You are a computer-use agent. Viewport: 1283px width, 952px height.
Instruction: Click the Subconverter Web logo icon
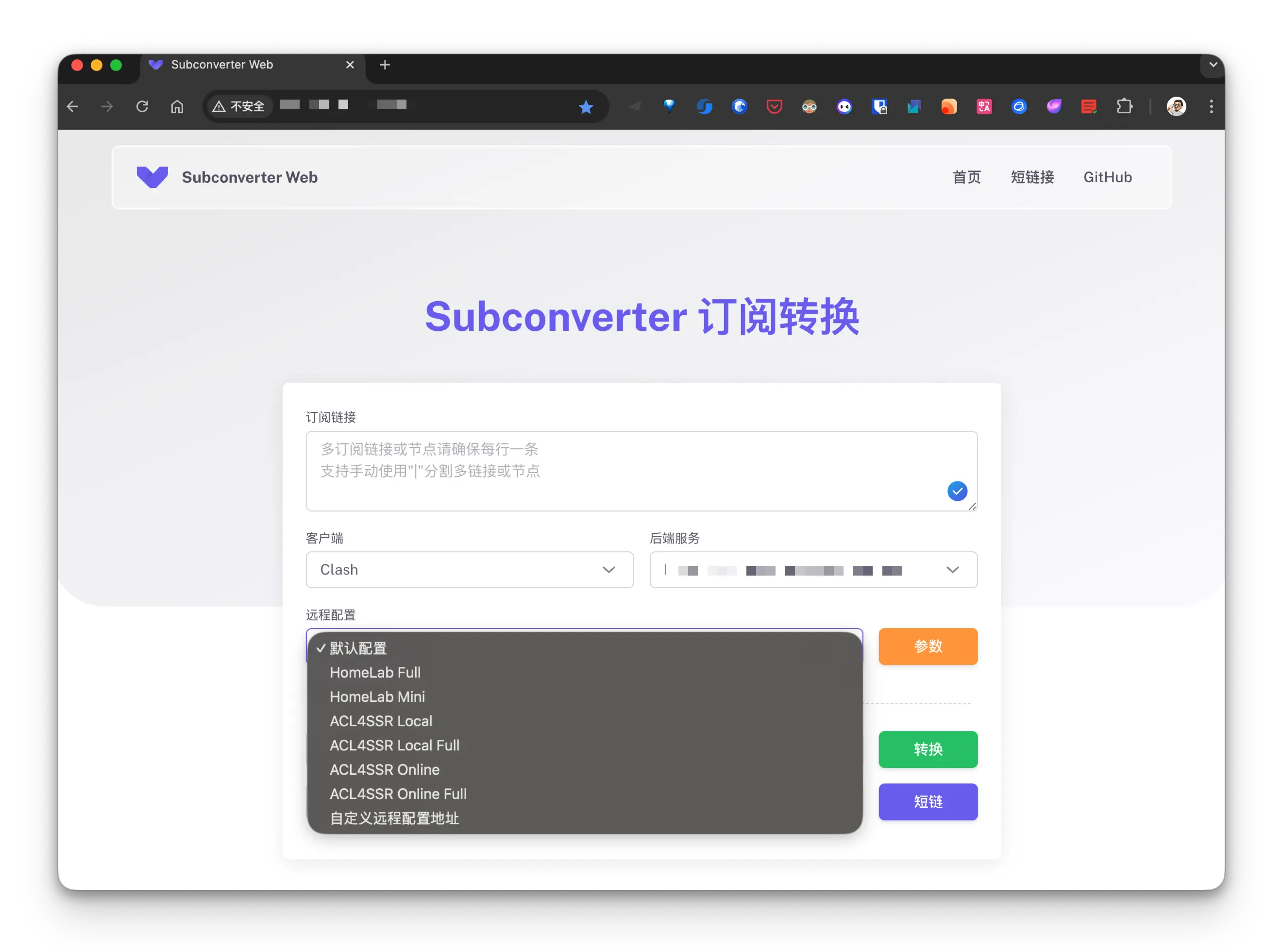[x=152, y=177]
